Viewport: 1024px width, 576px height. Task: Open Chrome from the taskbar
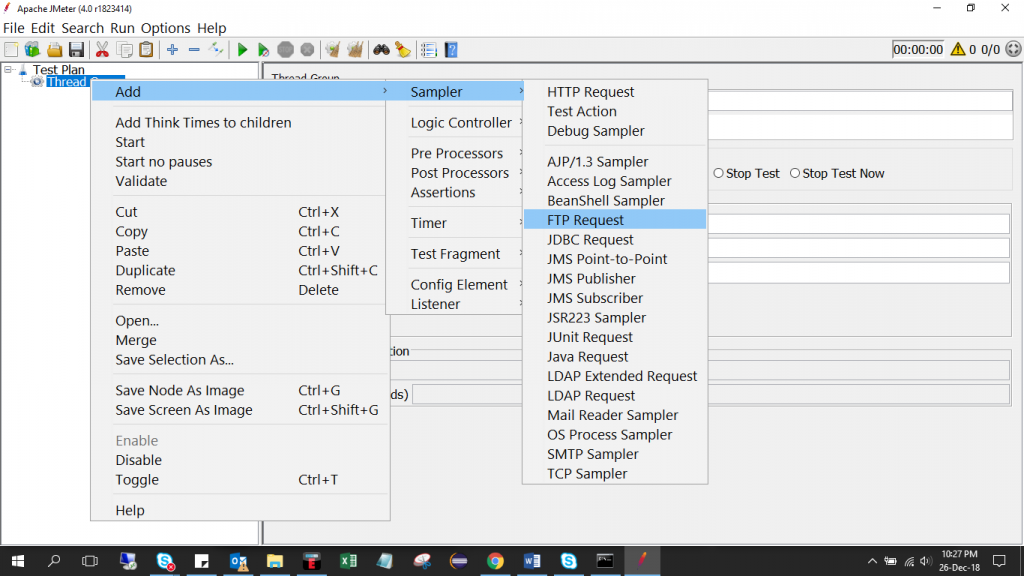[495, 561]
